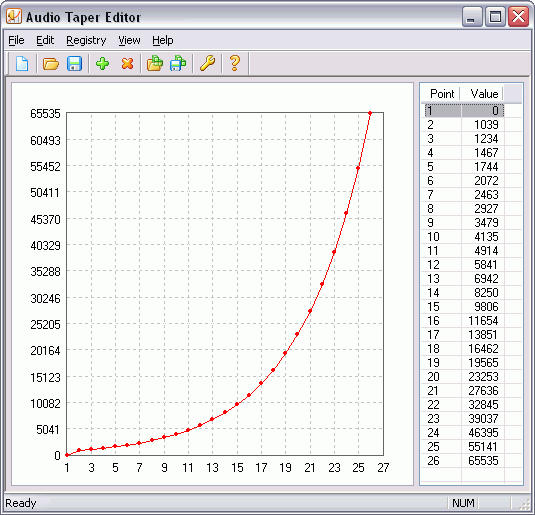Click the top curve point at 65535
Image resolution: width=535 pixels, height=515 pixels.
point(370,113)
